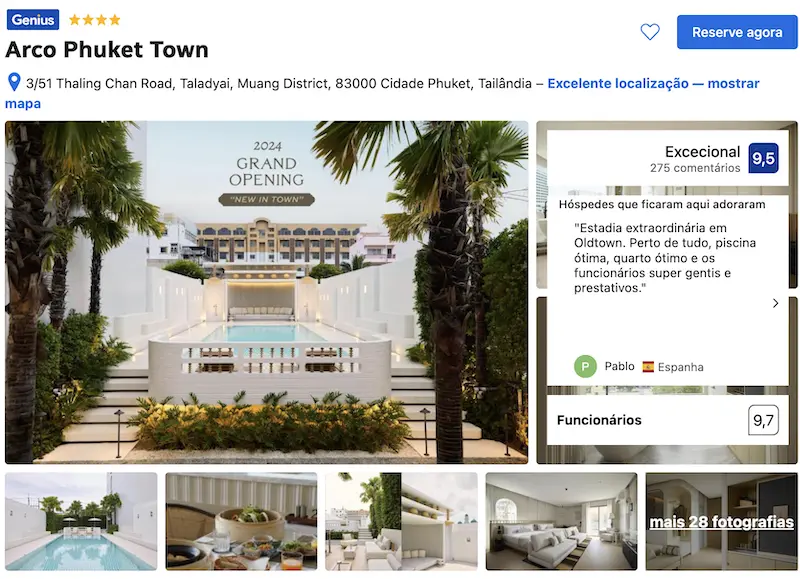800x579 pixels.
Task: Click the four-star rating stars
Action: point(94,20)
